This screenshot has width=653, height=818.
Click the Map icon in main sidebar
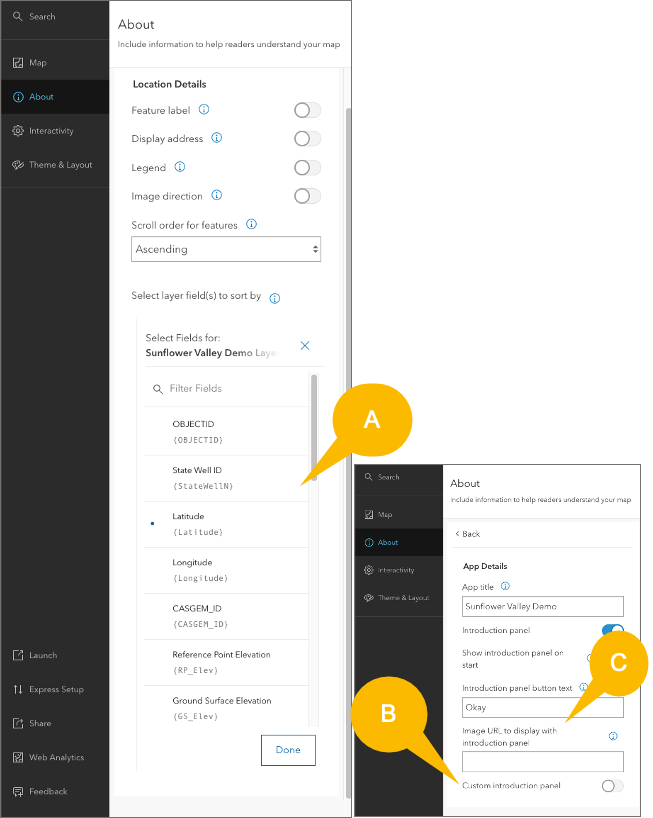(x=18, y=63)
